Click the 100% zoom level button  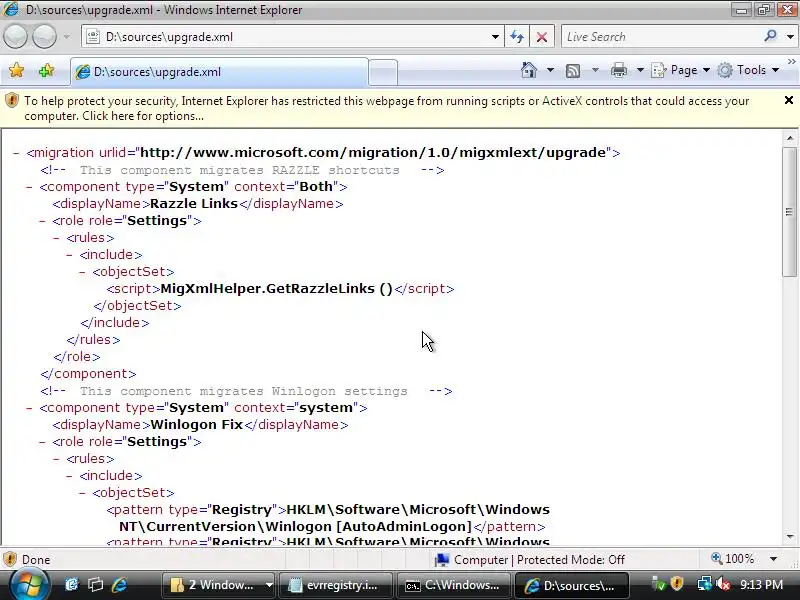pos(734,559)
